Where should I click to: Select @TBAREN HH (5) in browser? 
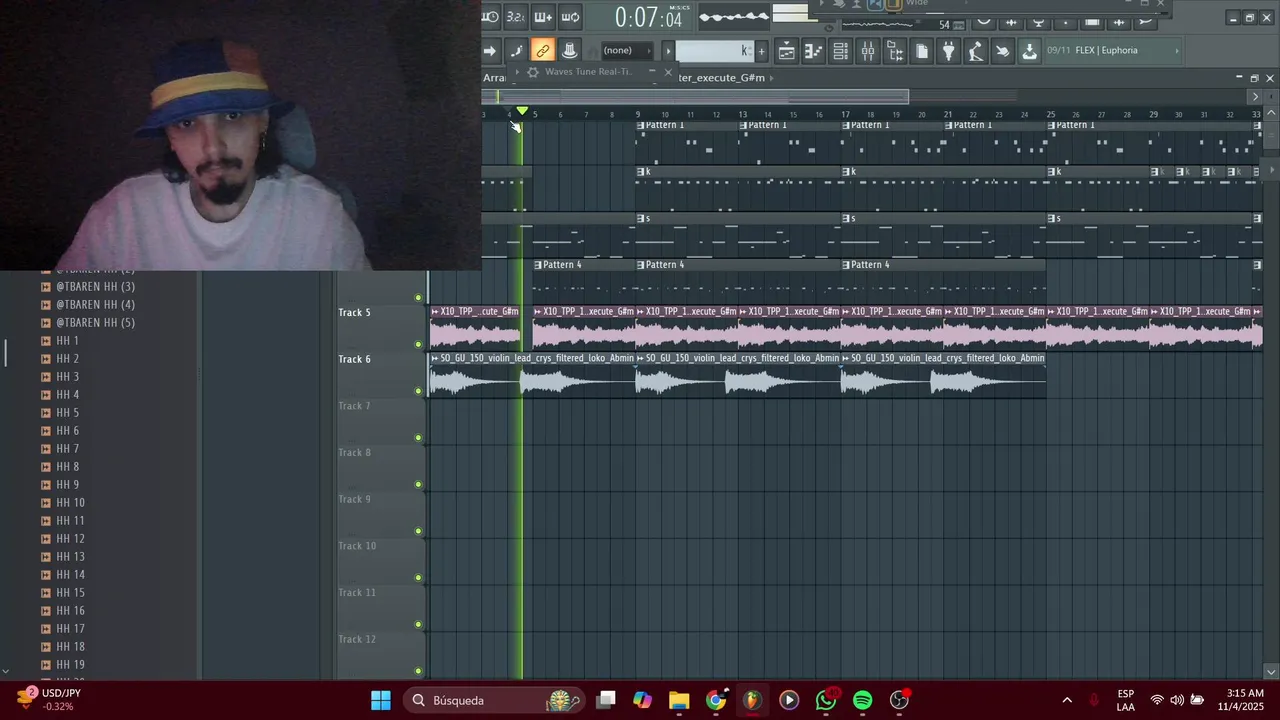[x=95, y=323]
